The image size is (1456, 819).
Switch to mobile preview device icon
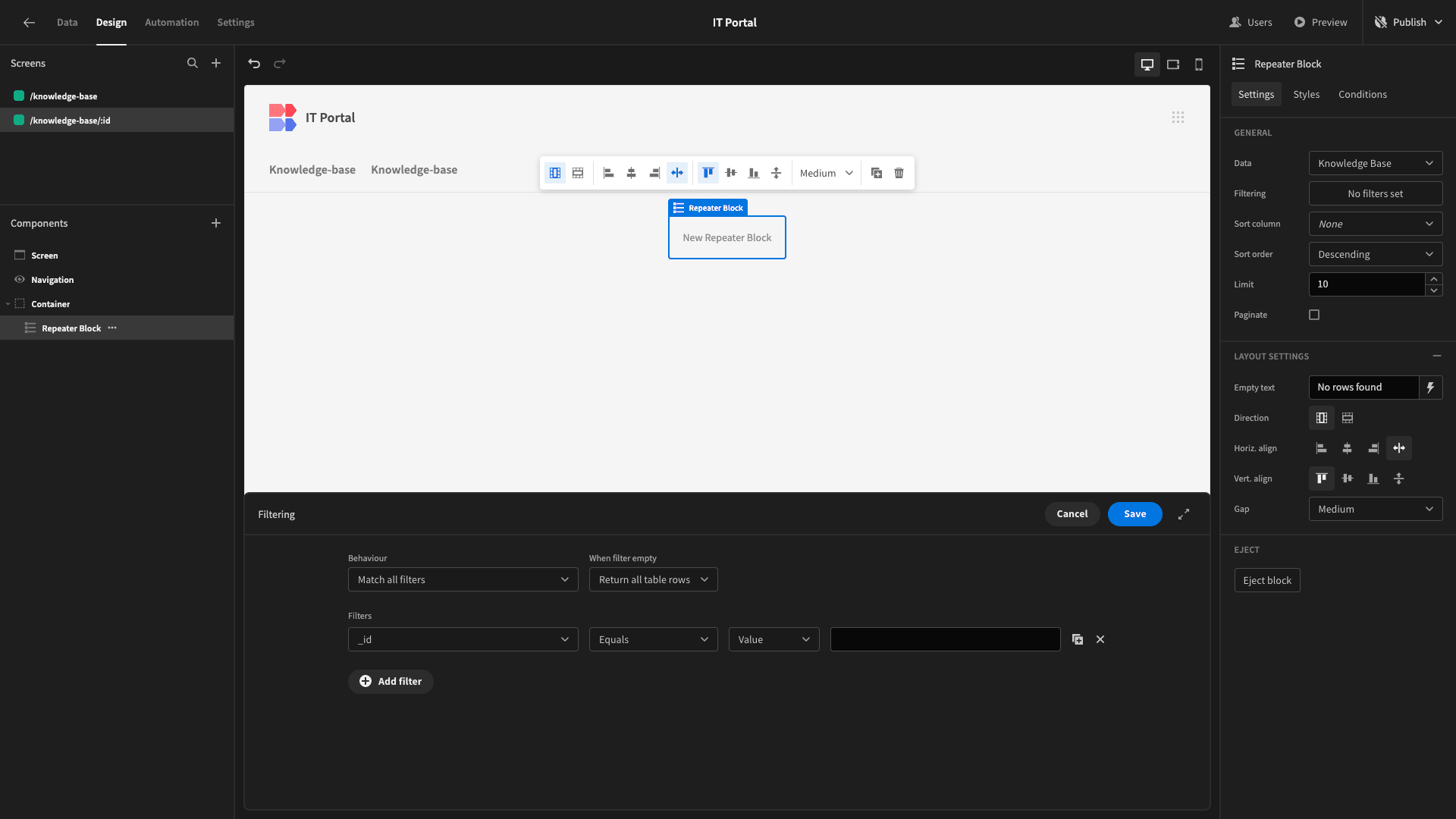coord(1199,64)
